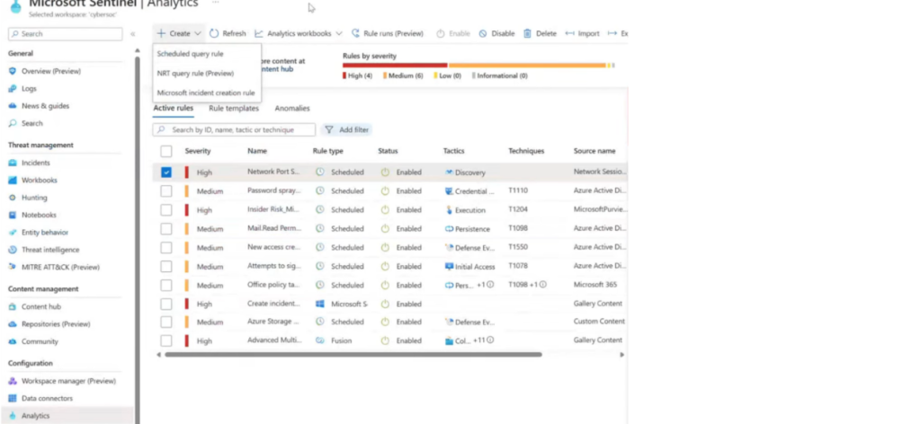Click the Delete trash can icon
This screenshot has height=424, width=921.
[527, 33]
